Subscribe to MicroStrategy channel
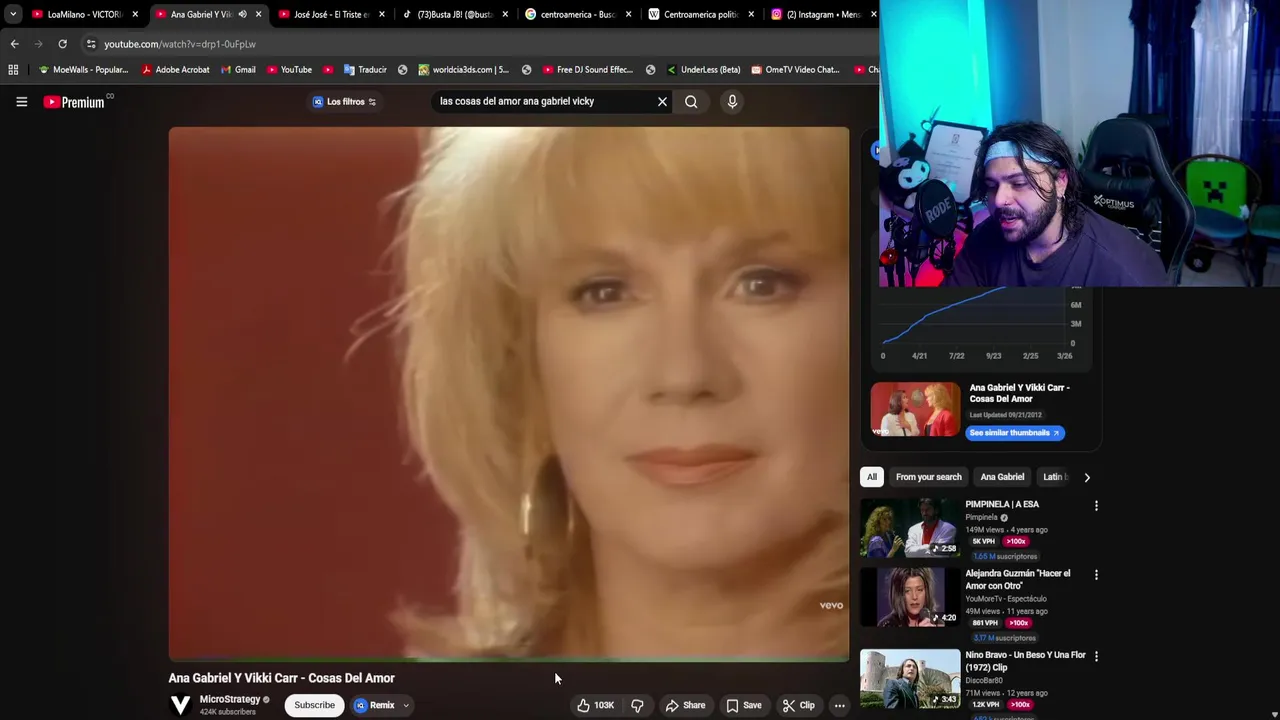This screenshot has width=1280, height=720. click(314, 705)
